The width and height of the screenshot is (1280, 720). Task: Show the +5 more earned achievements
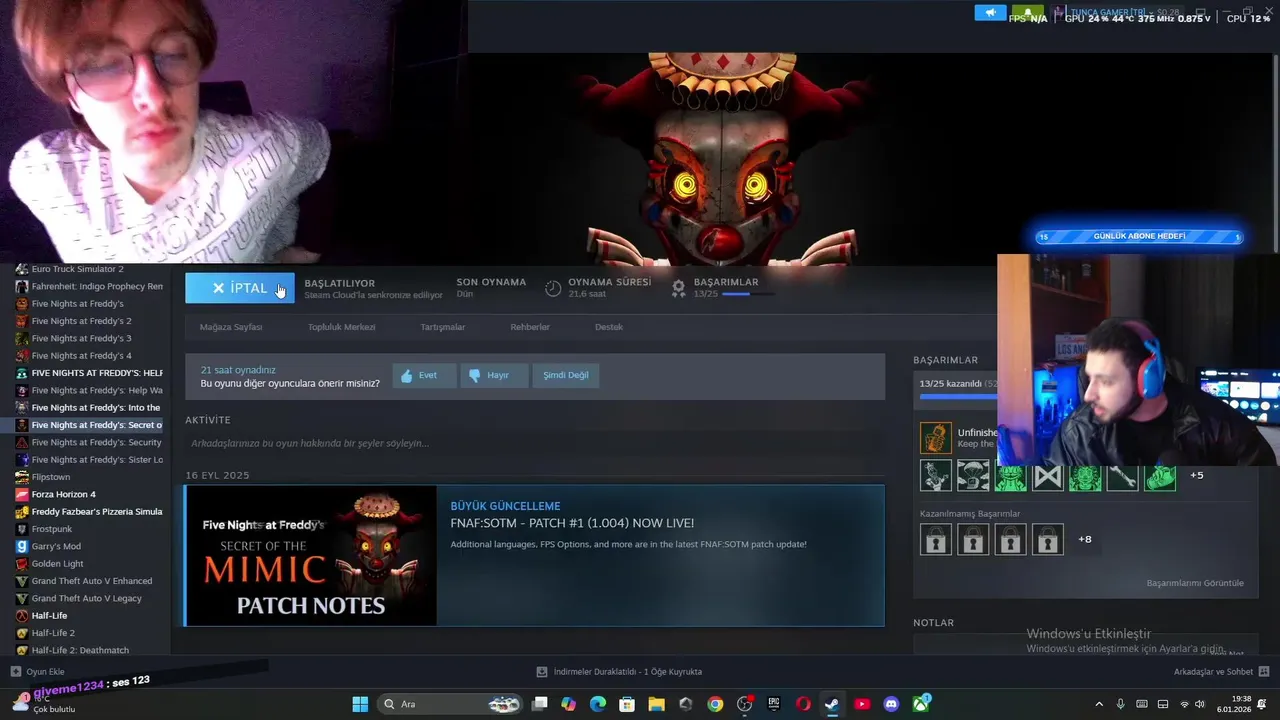(1197, 475)
